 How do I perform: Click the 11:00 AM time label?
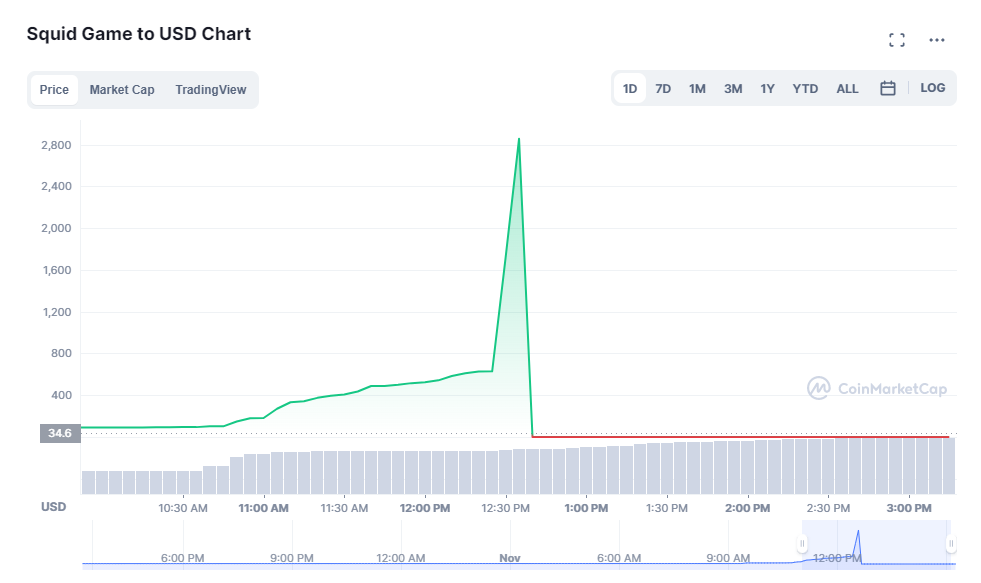tap(263, 508)
